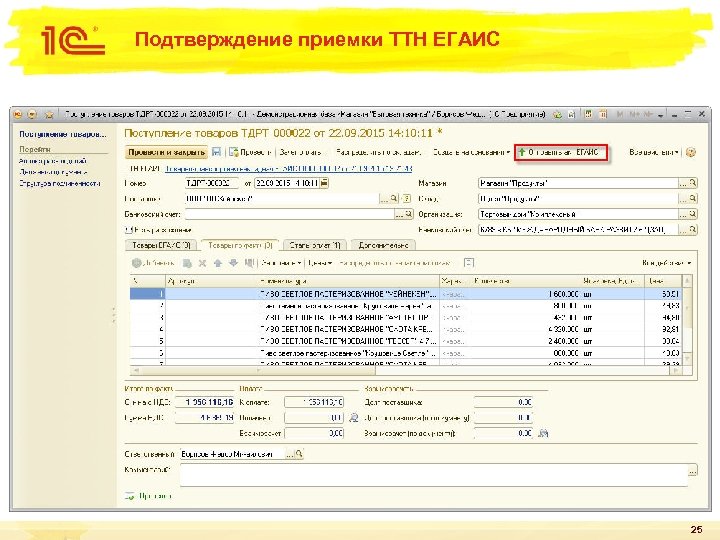Click the move row up arrow icon
Viewport: 720px width, 540px height.
[x=218, y=263]
